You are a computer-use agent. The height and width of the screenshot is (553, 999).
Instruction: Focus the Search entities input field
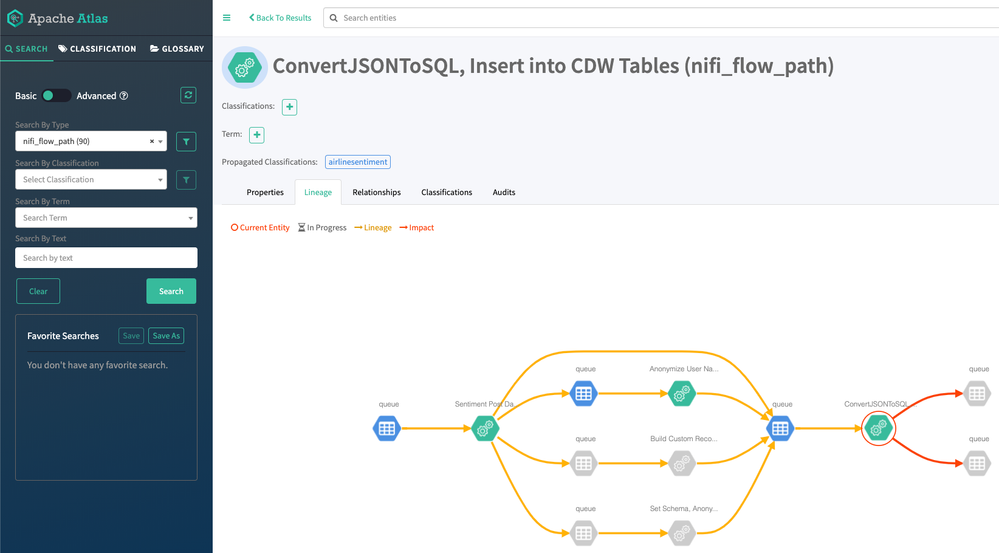click(663, 18)
